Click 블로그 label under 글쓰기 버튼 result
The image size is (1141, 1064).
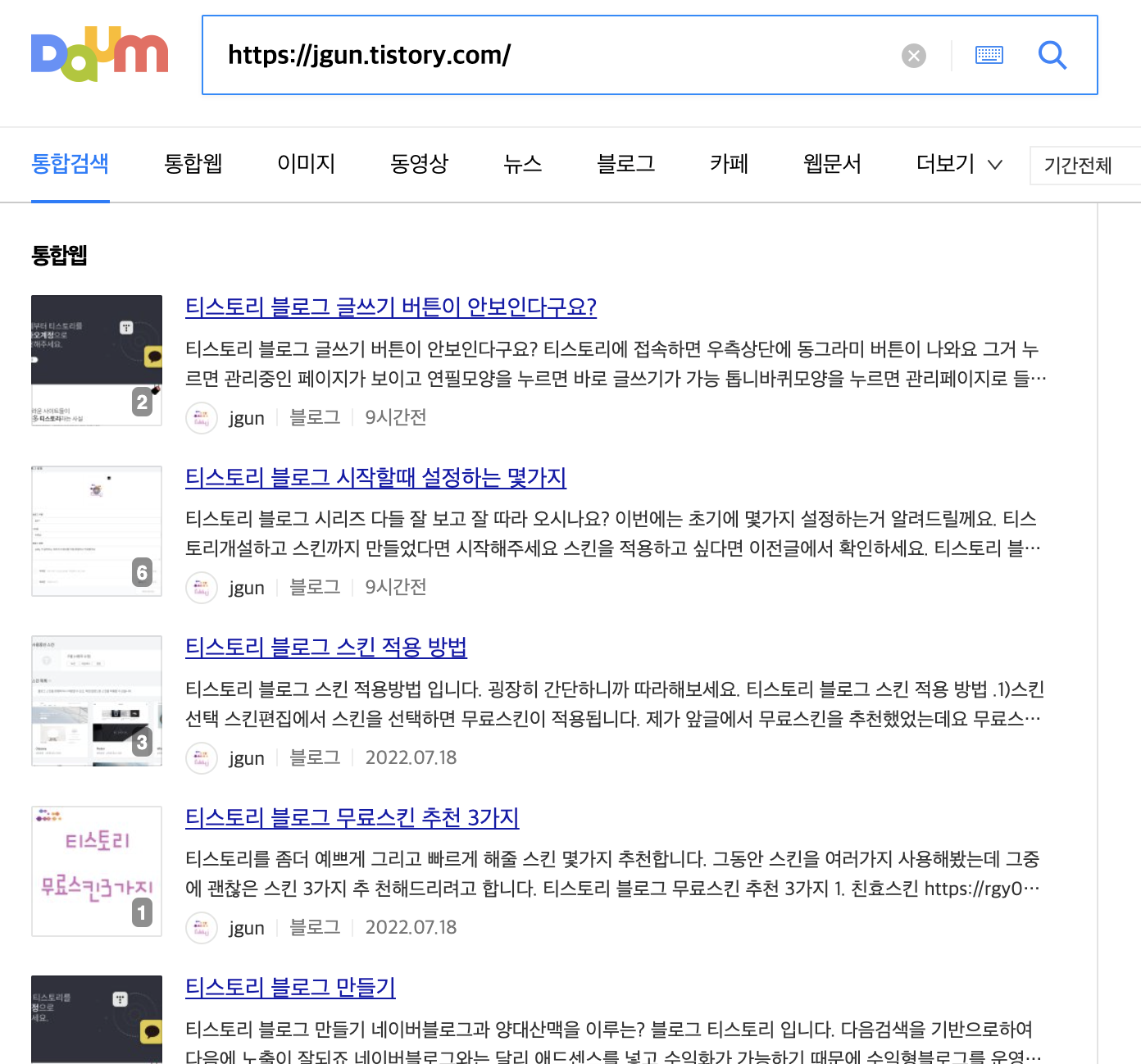click(x=315, y=417)
